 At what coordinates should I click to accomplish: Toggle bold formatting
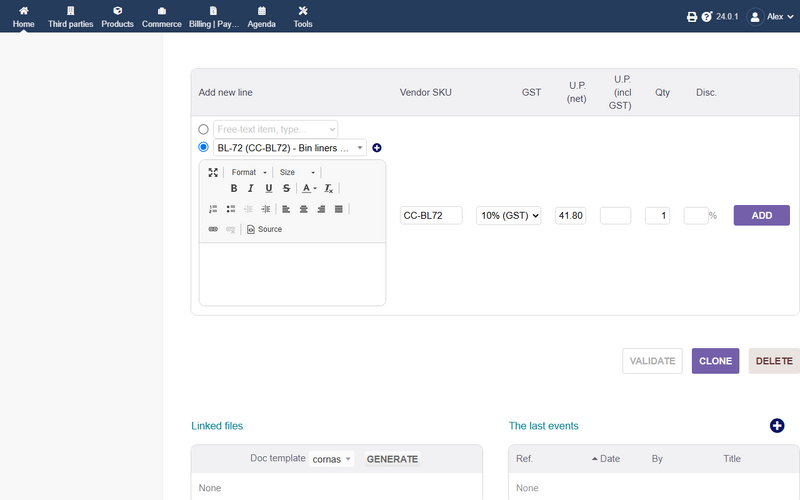click(x=234, y=188)
